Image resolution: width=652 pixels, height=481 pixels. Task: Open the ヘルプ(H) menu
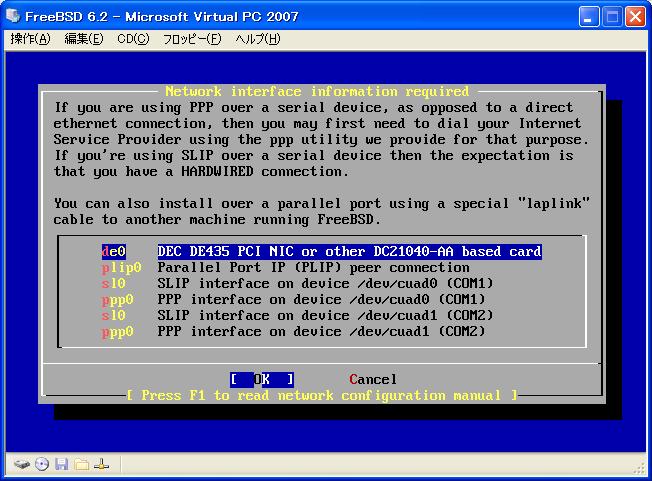tap(258, 39)
